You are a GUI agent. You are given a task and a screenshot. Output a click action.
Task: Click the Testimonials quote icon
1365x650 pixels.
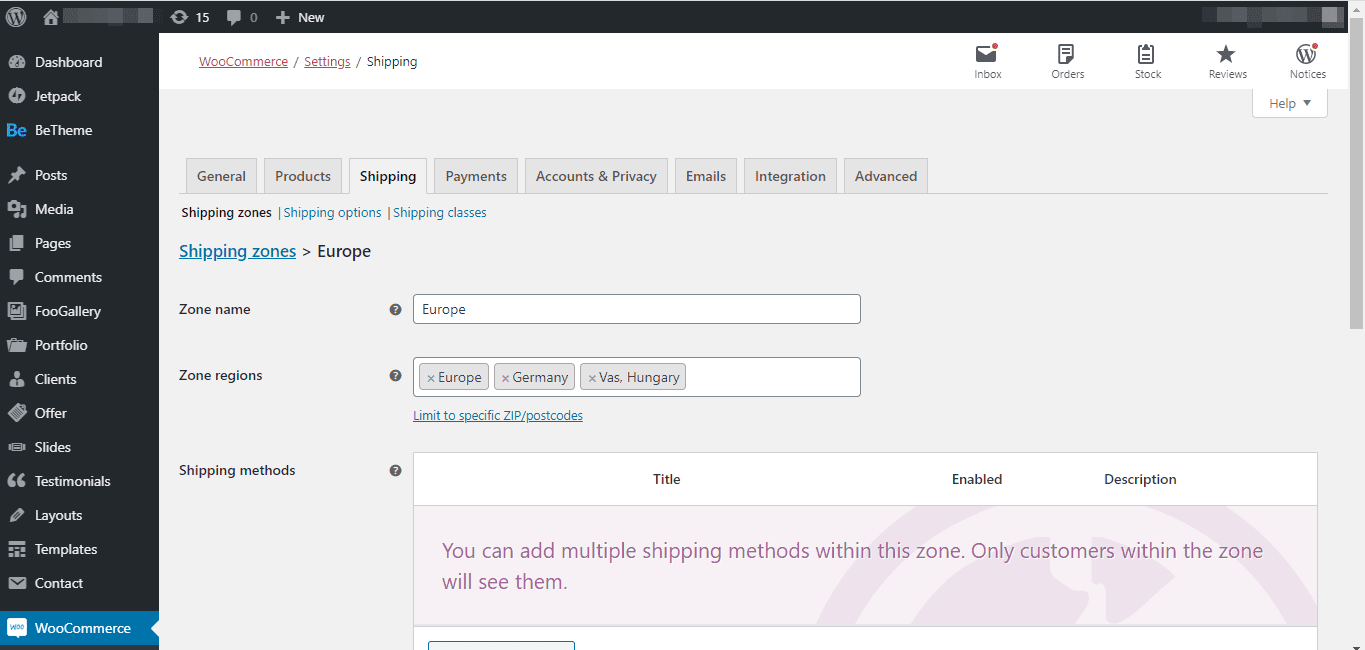pos(17,481)
